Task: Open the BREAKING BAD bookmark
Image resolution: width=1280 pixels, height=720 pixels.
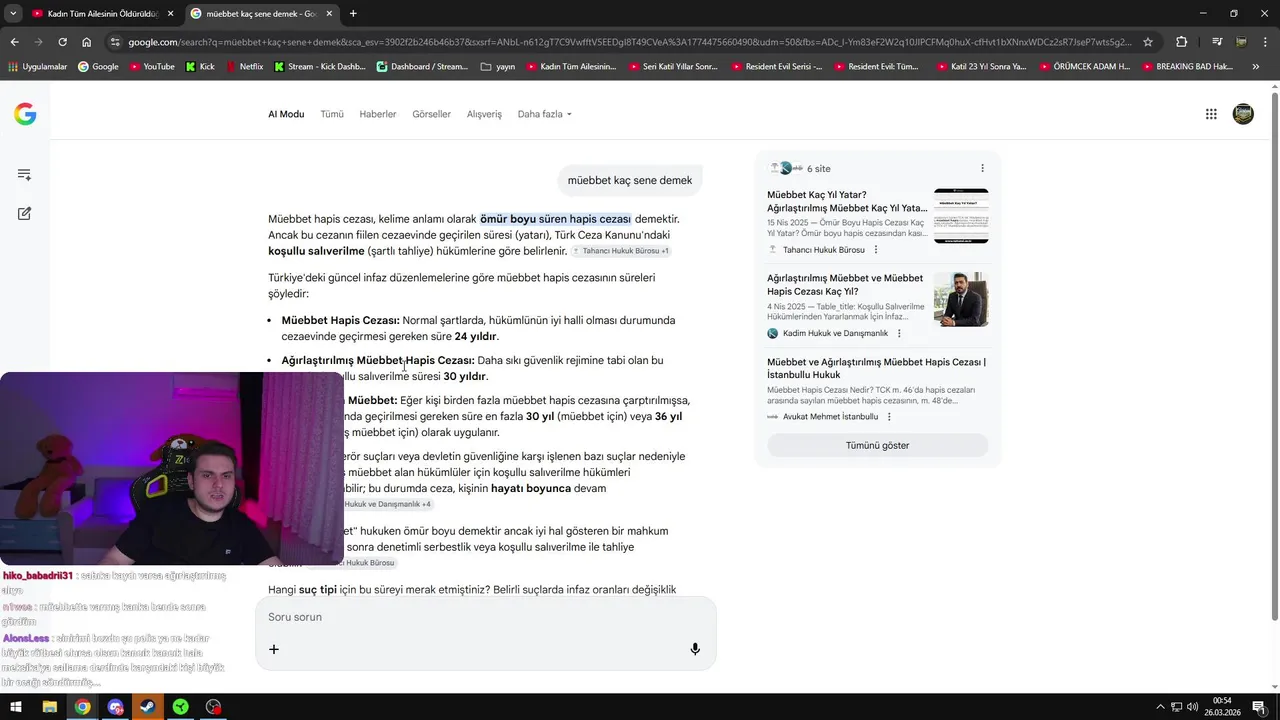Action: click(1186, 67)
